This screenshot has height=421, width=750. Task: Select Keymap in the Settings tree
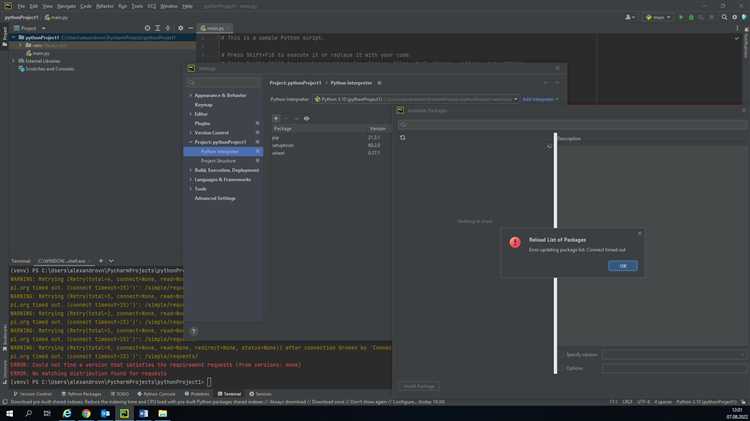click(204, 105)
